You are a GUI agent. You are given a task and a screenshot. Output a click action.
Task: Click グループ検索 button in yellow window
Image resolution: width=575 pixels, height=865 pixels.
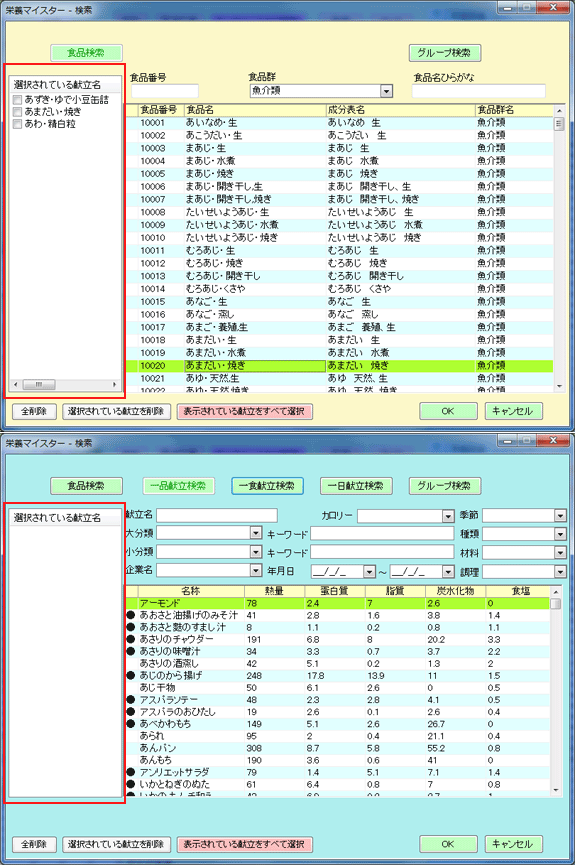click(x=445, y=53)
